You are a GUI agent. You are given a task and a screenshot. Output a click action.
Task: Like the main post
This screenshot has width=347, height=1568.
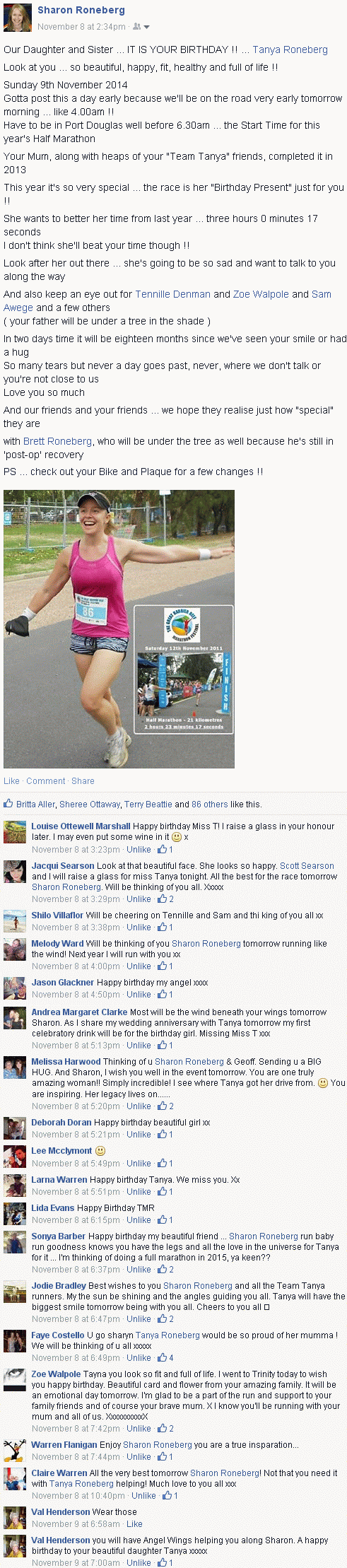[11, 781]
